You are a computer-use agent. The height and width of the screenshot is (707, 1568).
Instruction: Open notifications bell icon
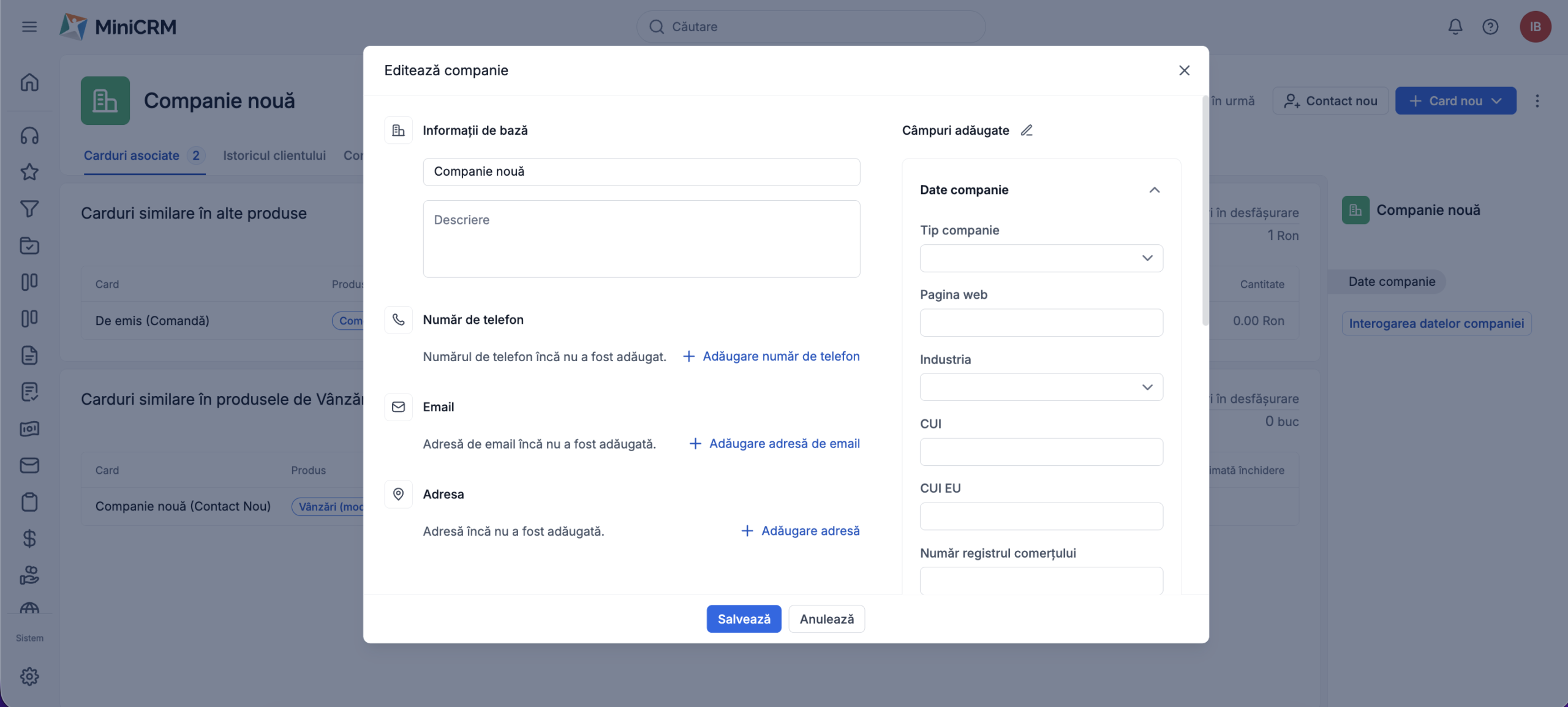pyautogui.click(x=1455, y=26)
